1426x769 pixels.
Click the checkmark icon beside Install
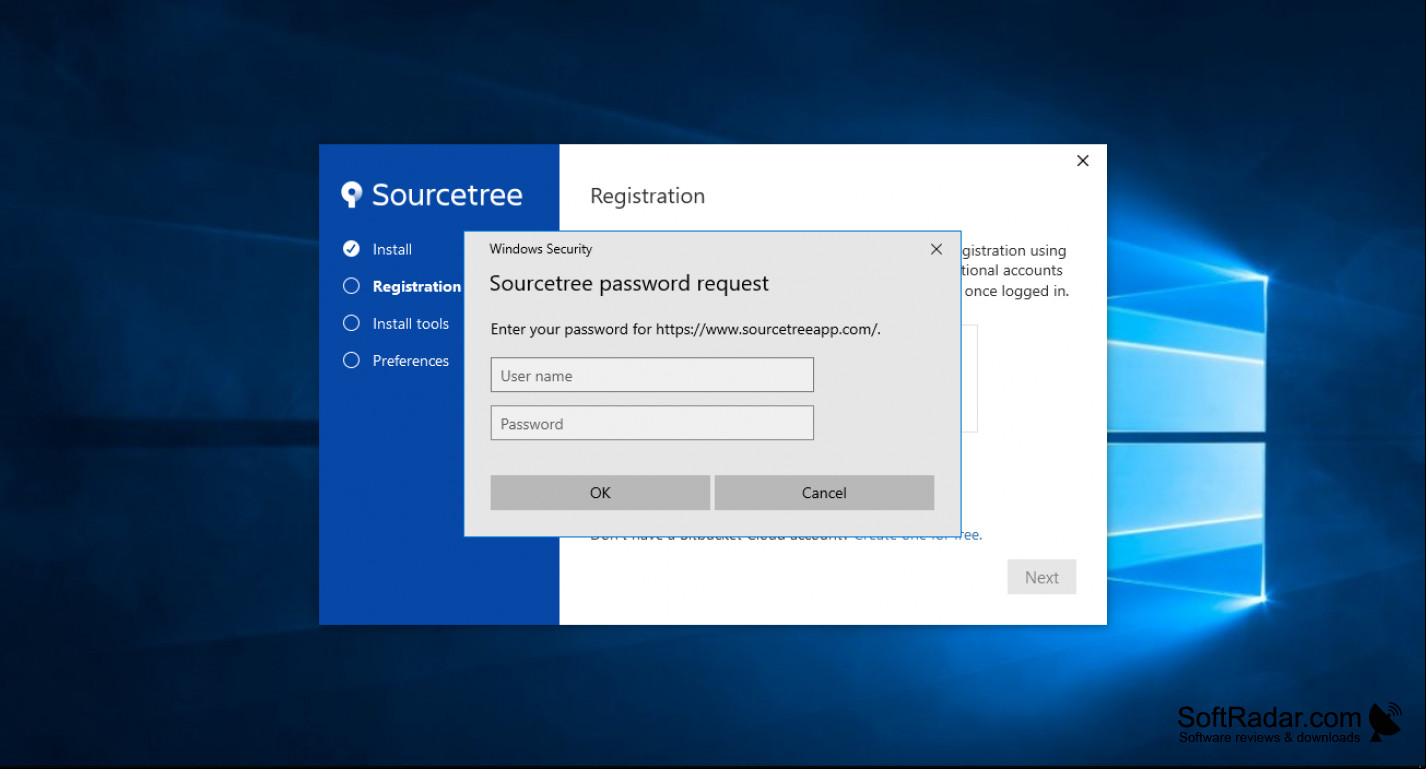351,249
